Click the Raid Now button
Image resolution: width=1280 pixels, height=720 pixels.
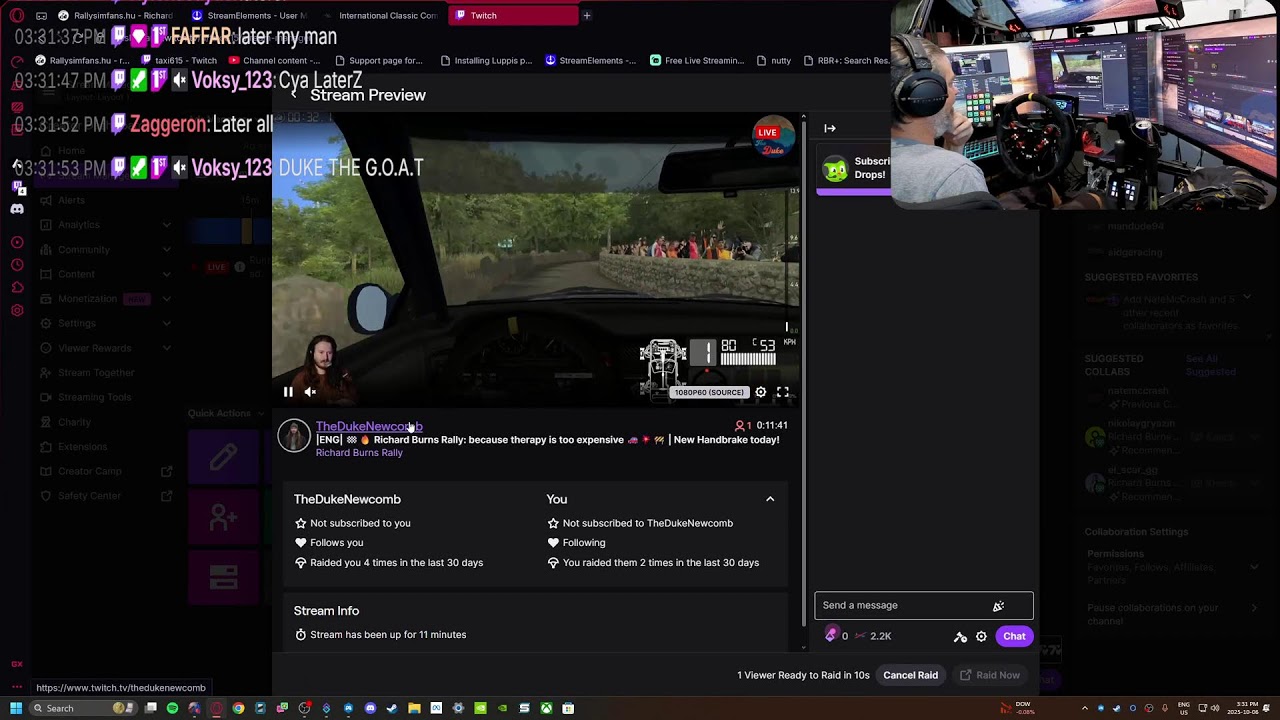[x=989, y=675]
